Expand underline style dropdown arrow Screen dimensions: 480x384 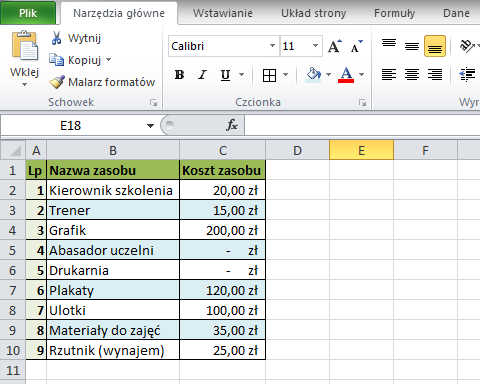pos(242,75)
